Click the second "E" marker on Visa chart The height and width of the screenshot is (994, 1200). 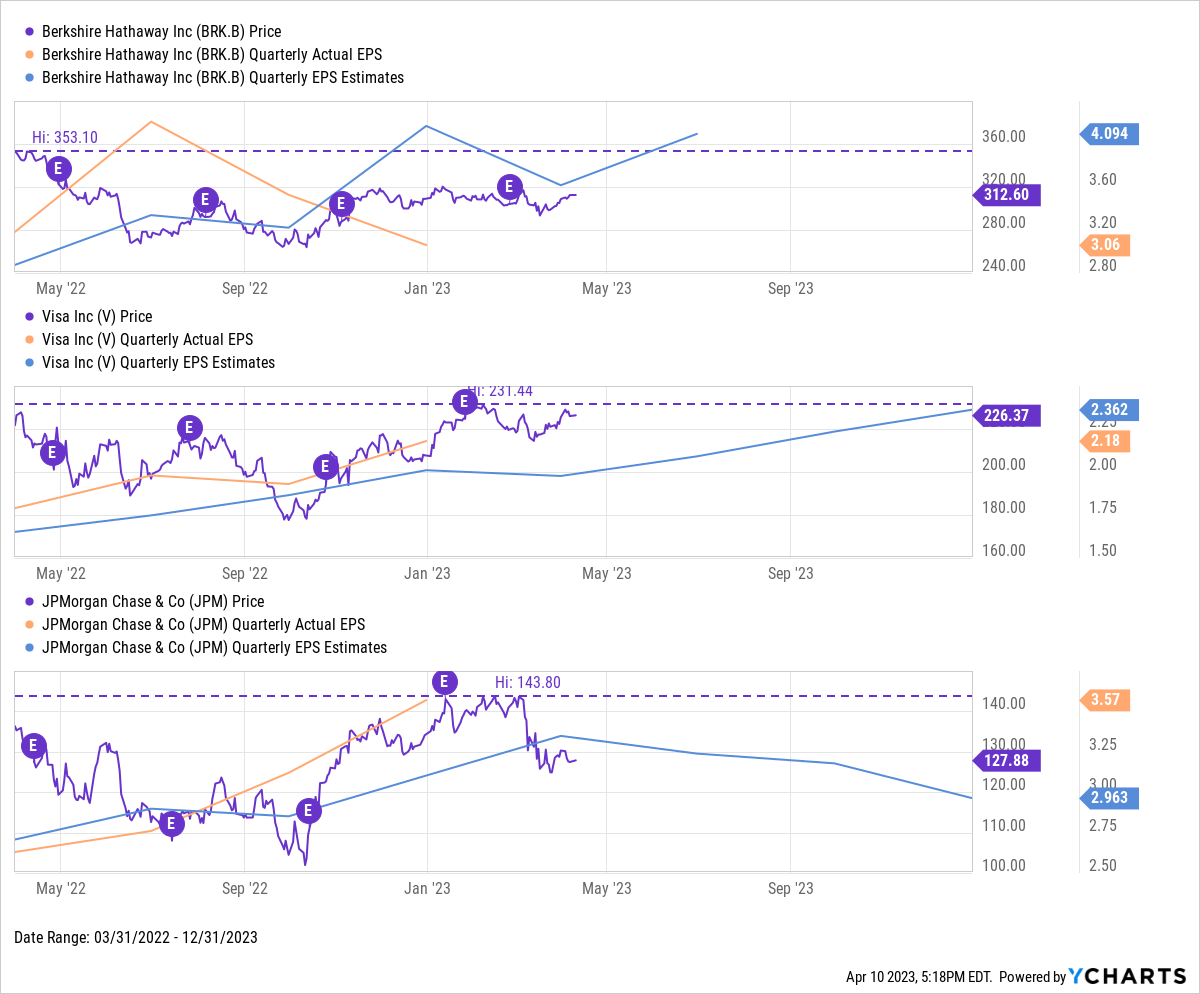pos(189,427)
